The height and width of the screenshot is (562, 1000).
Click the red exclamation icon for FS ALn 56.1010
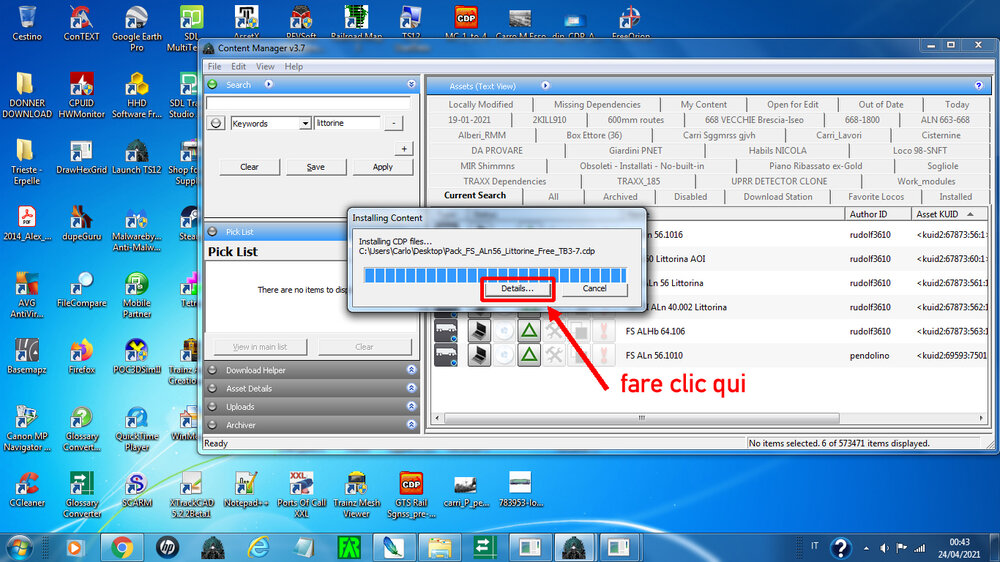pyautogui.click(x=603, y=355)
